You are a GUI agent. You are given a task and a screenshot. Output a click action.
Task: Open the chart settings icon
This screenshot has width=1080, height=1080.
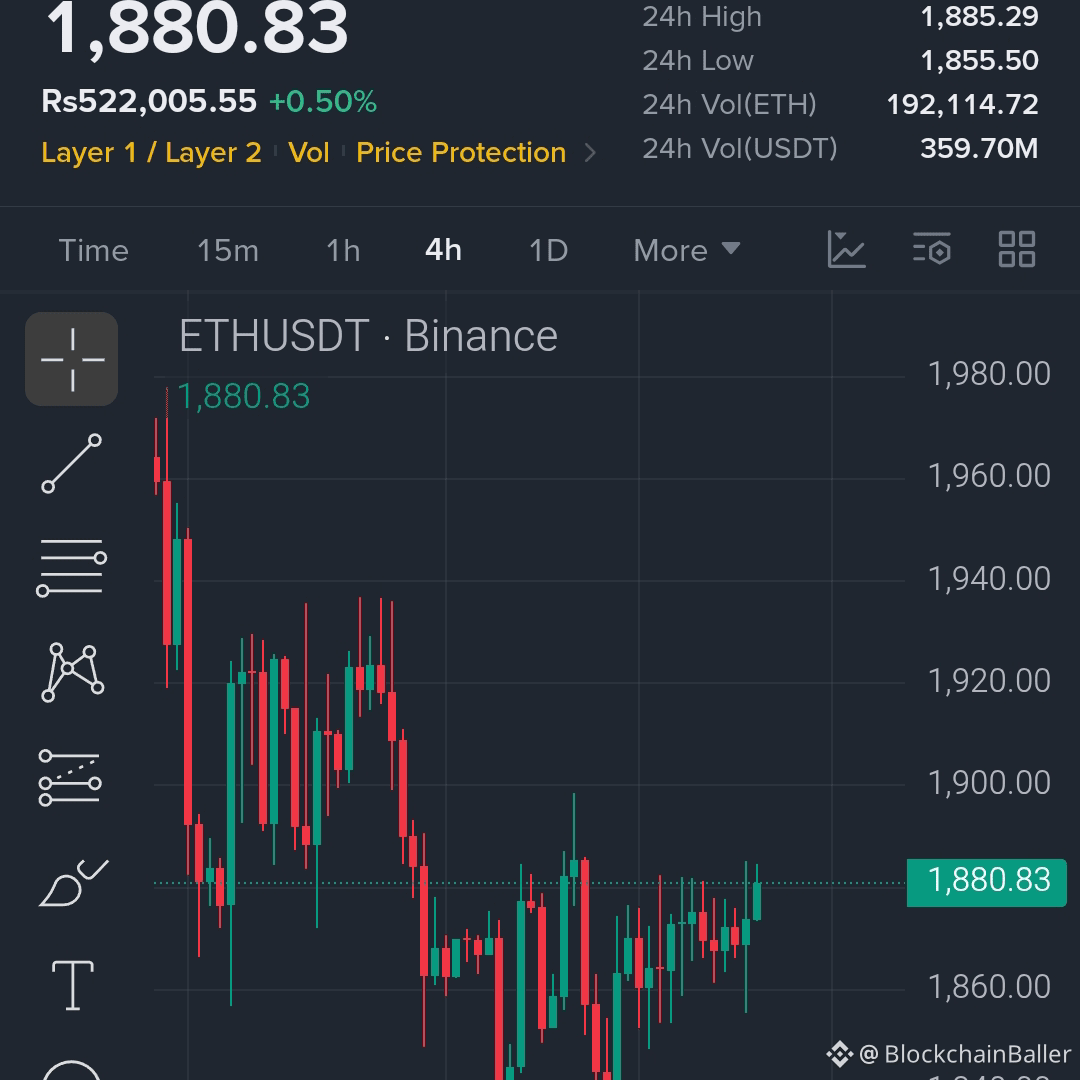coord(932,249)
